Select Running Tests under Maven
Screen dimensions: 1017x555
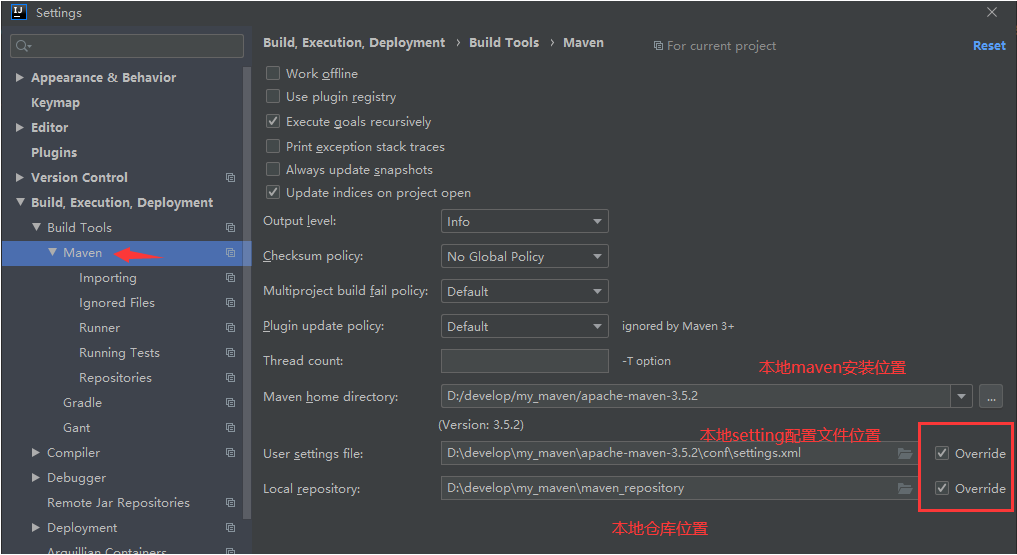119,353
